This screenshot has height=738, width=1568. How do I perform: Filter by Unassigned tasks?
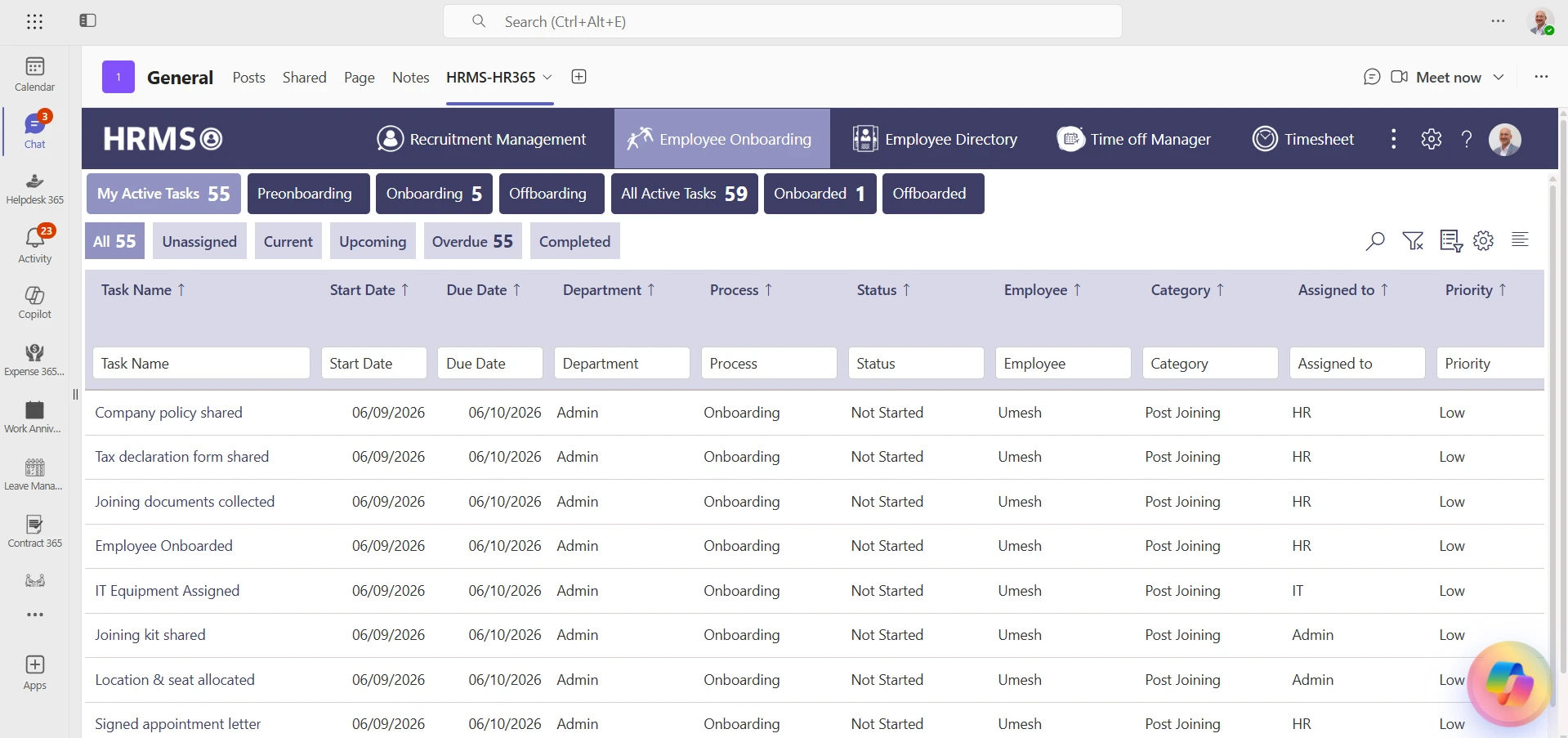(x=199, y=242)
